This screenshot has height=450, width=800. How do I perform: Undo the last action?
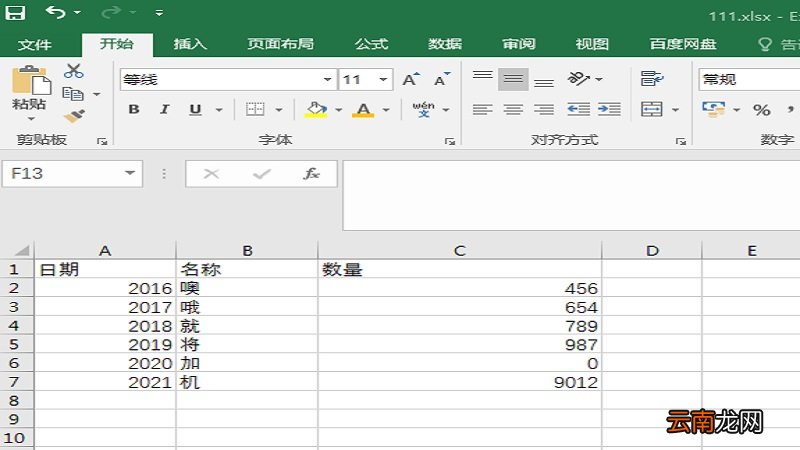tap(56, 12)
